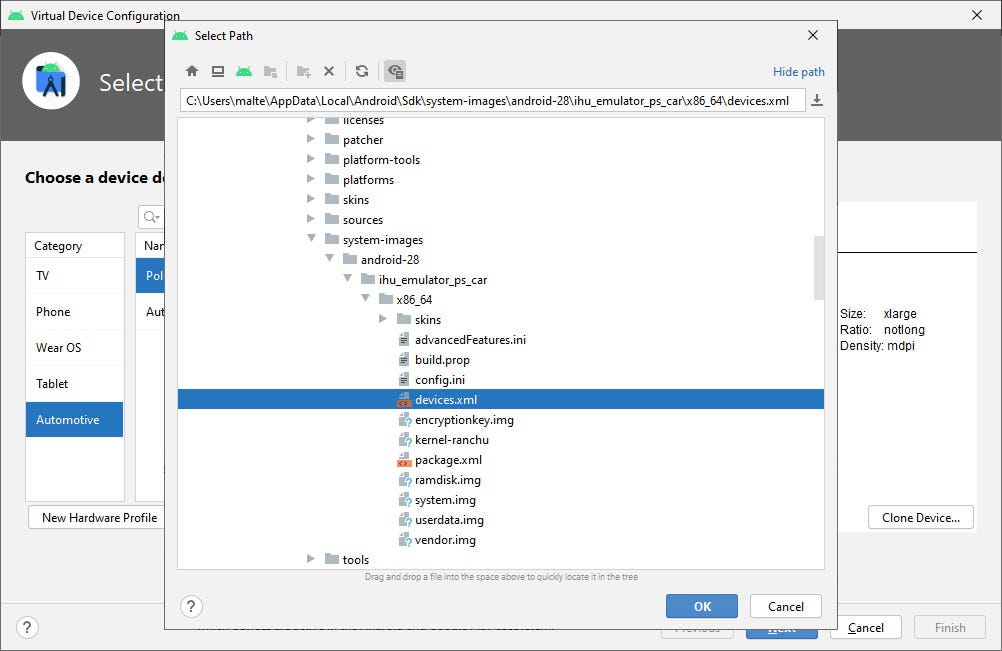Expand skins folder under x86_64
1002x651 pixels.
(x=383, y=318)
